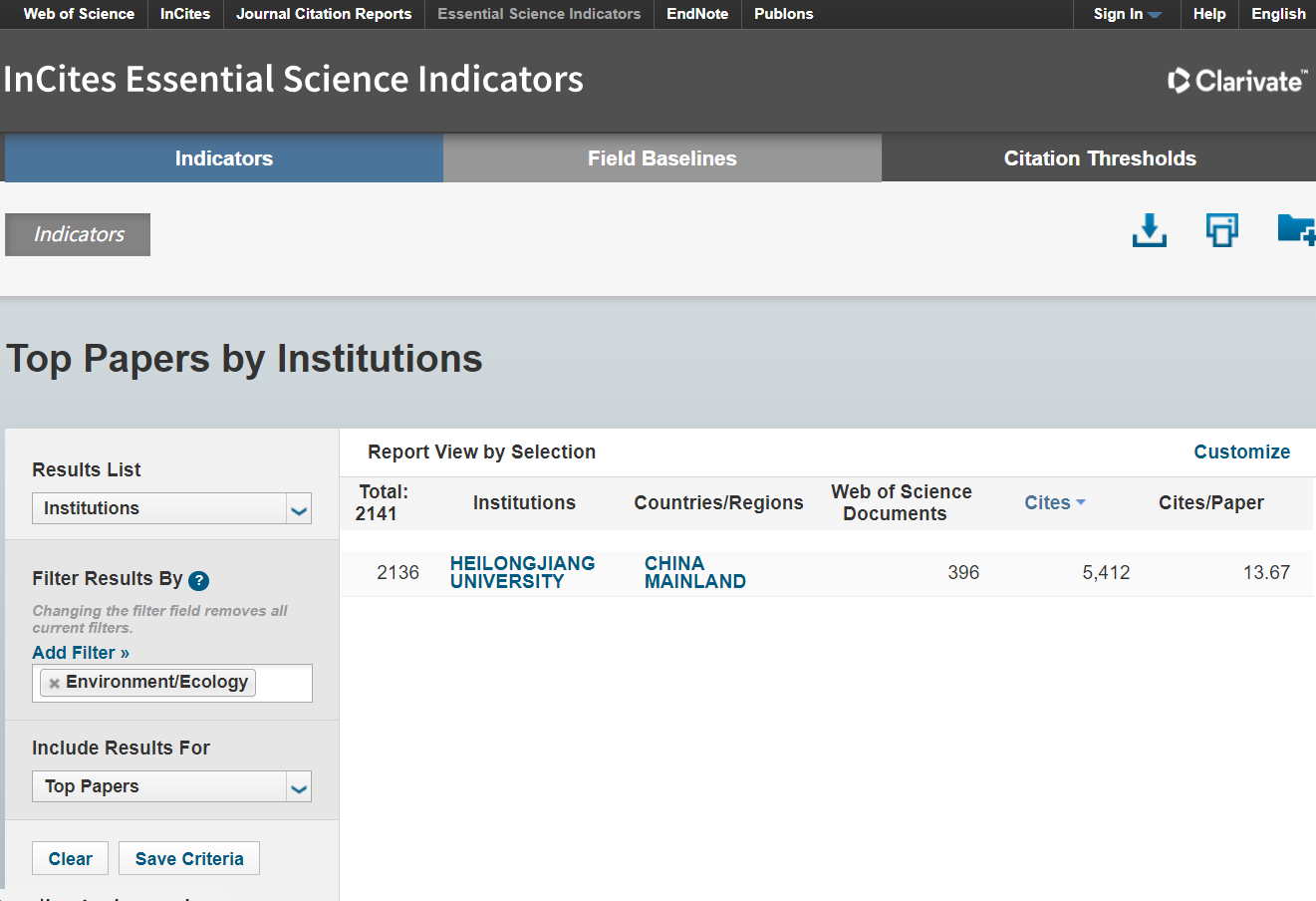1316x901 pixels.
Task: Switch to the Citation Thresholds tab
Action: click(1099, 158)
